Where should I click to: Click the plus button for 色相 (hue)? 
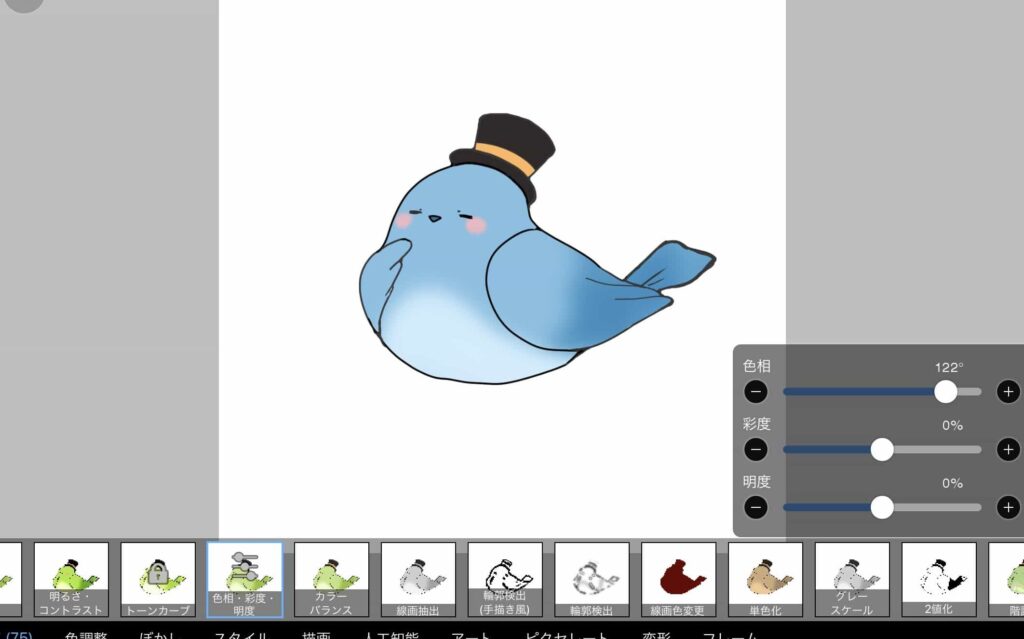point(1008,392)
